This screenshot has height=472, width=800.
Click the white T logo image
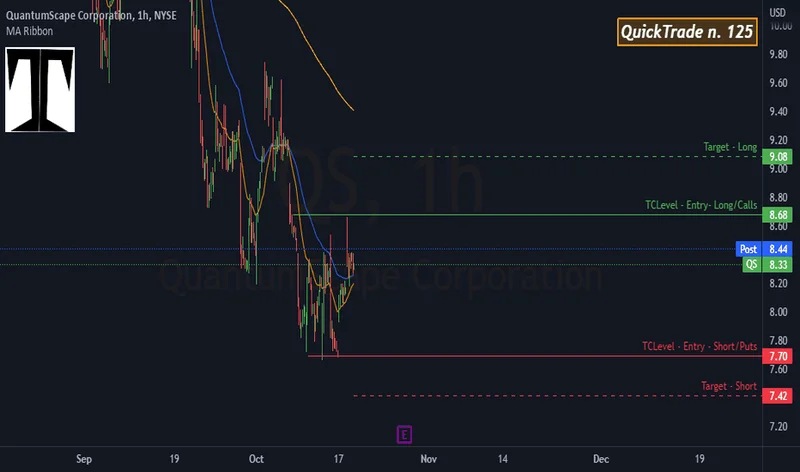[41, 90]
